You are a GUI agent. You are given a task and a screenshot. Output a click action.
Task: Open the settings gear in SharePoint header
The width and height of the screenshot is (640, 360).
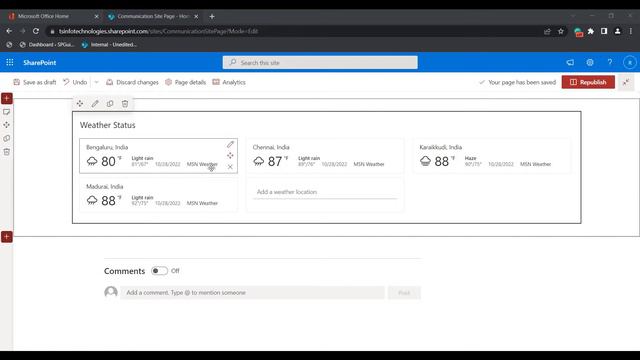pyautogui.click(x=590, y=62)
